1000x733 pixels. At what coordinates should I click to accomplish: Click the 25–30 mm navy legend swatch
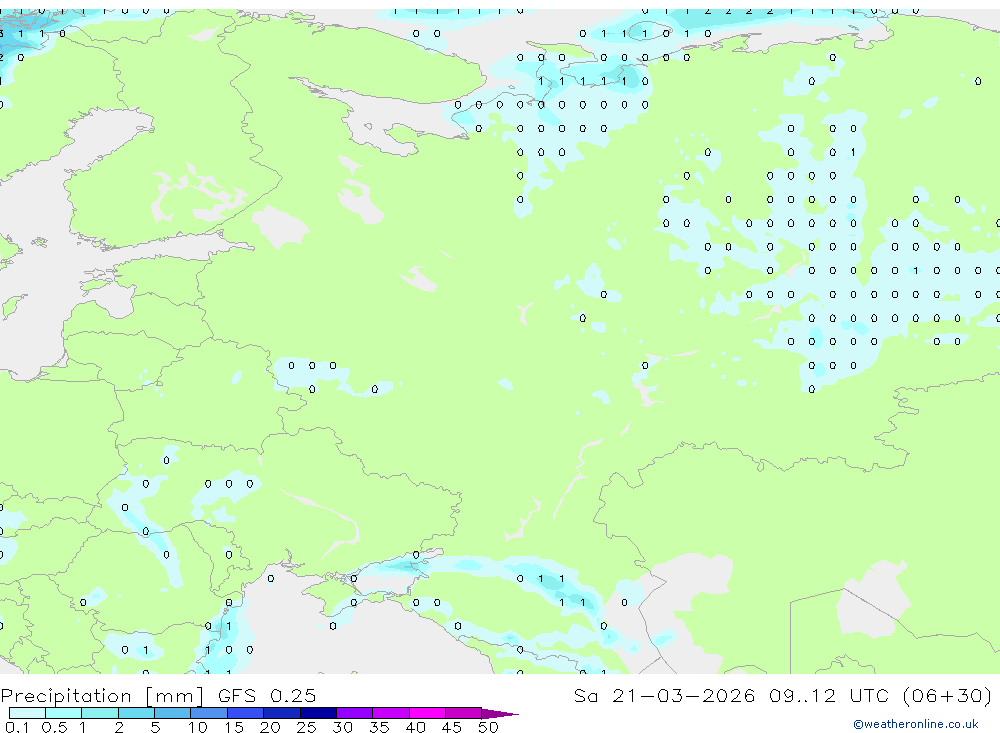pos(318,713)
